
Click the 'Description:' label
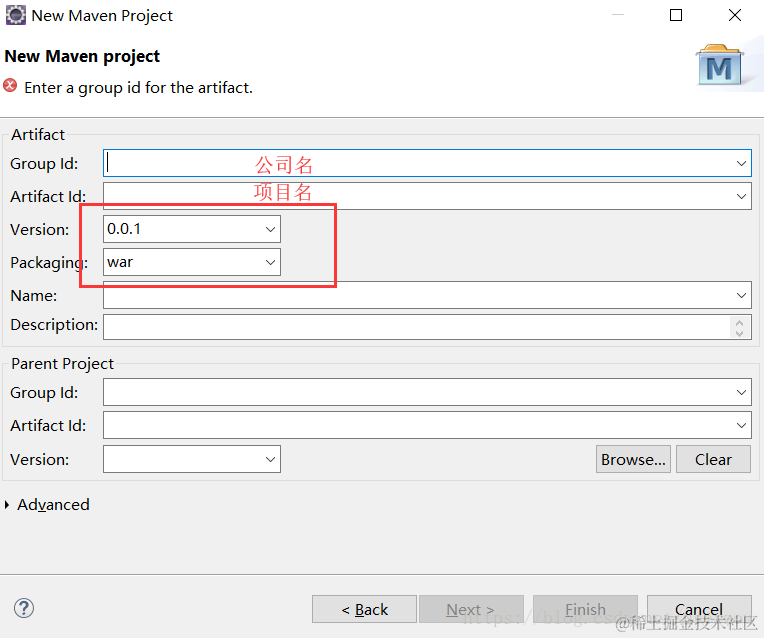coord(54,325)
